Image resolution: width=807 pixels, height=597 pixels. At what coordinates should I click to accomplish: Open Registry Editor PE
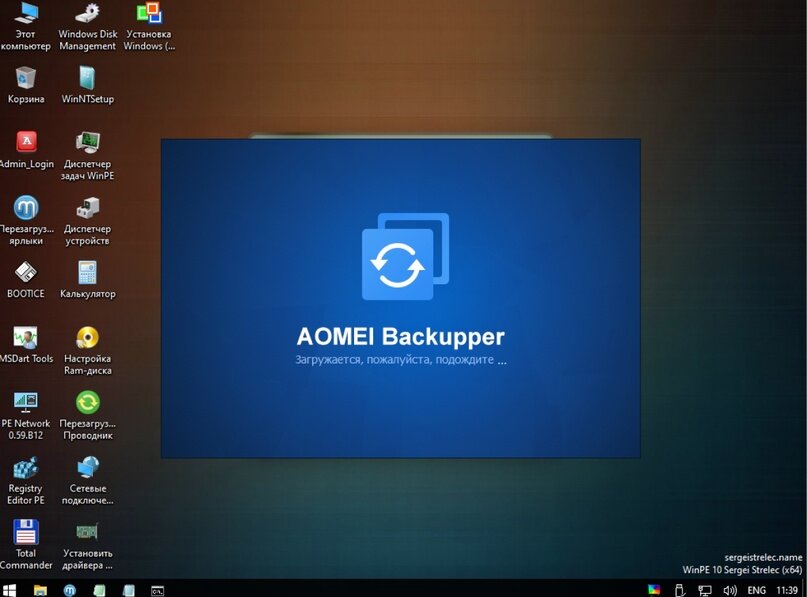coord(26,480)
